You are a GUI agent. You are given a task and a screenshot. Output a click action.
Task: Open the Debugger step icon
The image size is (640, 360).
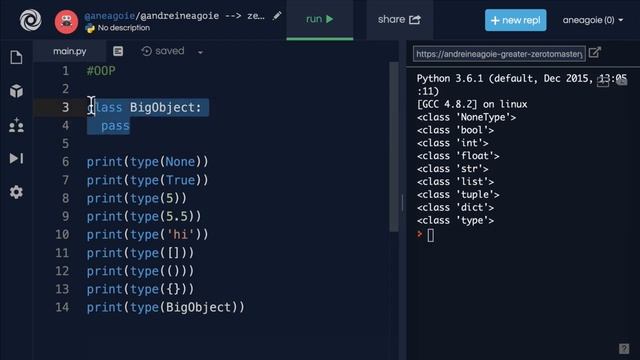coord(16,158)
